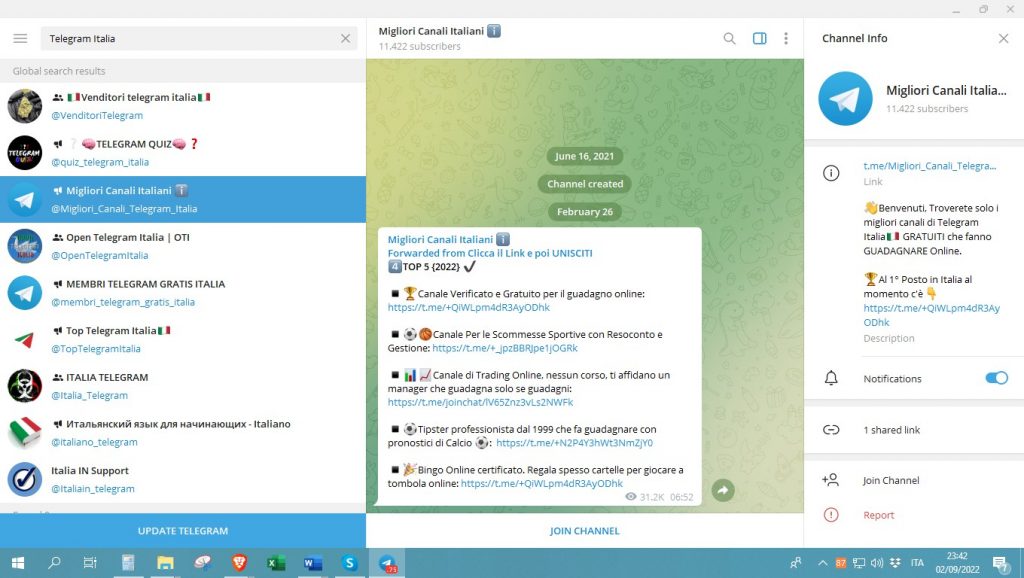Toggle the column view icon in chat header
The height and width of the screenshot is (578, 1024).
pos(759,38)
